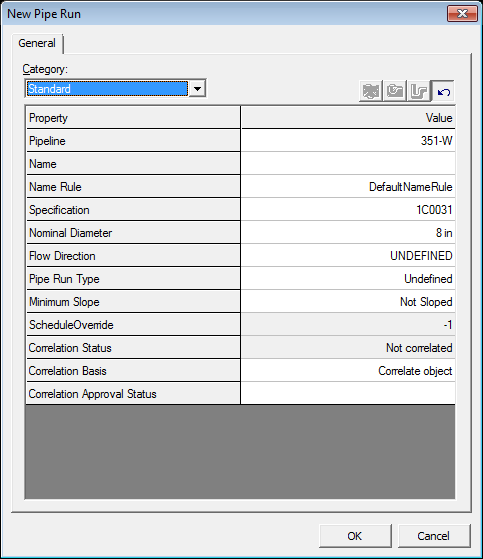Click the Correlation Basis Correlate object value
Screen dimensions: 483x559
coord(348,371)
